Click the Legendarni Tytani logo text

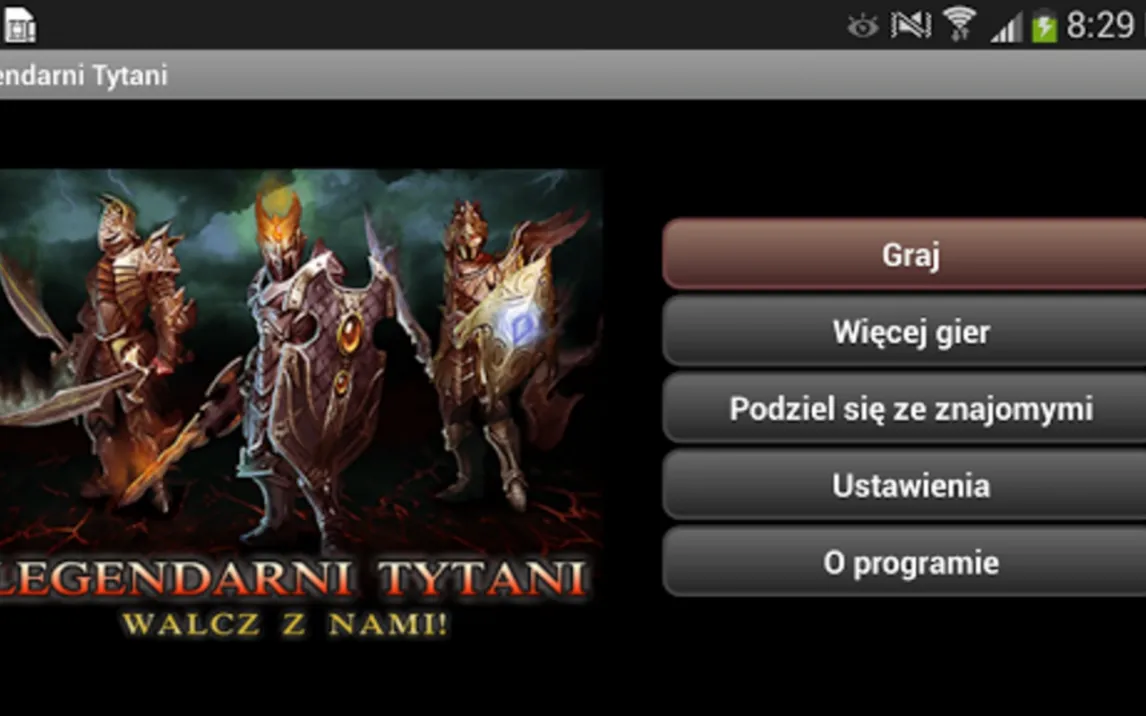[292, 579]
